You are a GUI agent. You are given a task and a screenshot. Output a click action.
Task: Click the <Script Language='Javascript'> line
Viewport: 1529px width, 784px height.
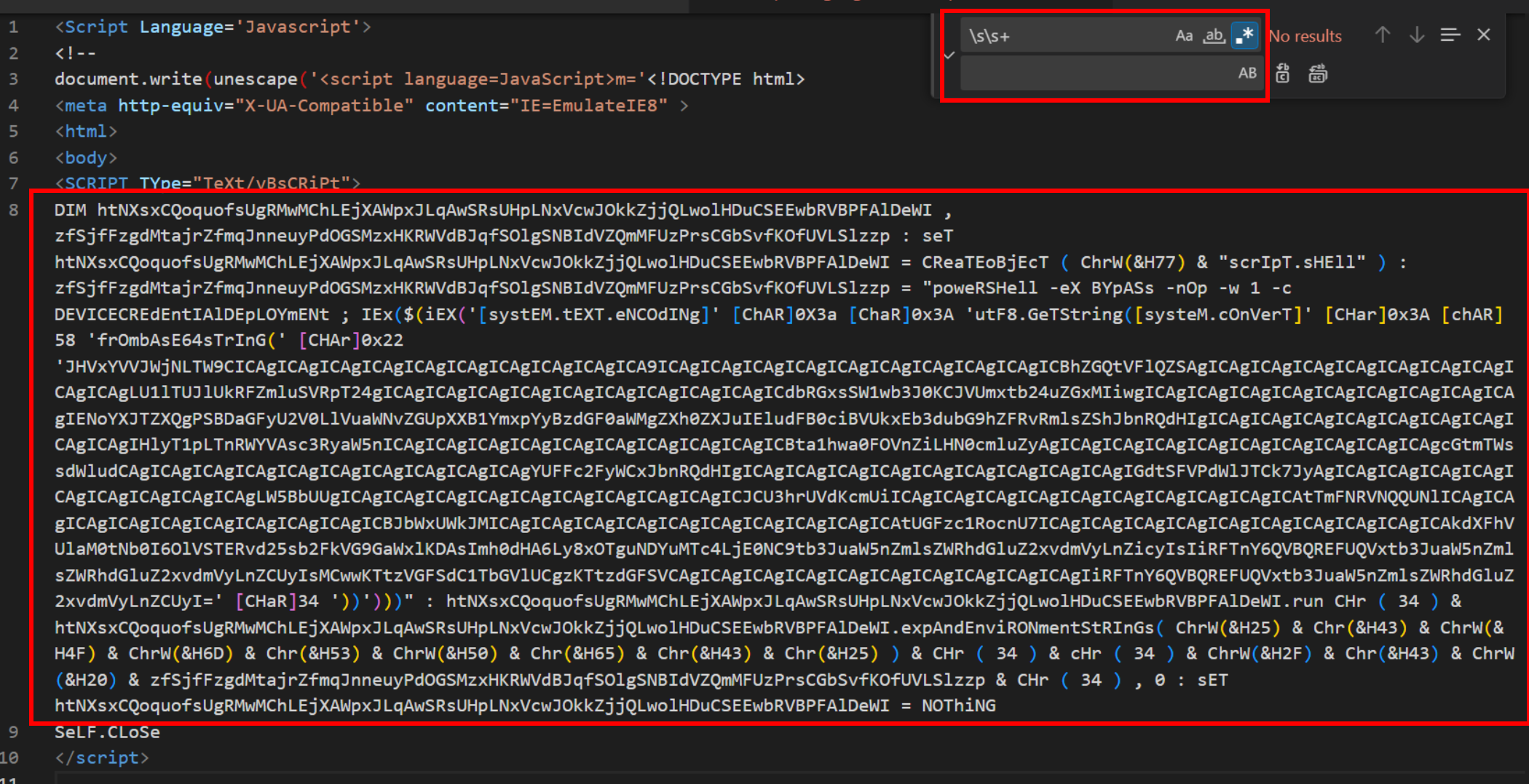(x=213, y=27)
